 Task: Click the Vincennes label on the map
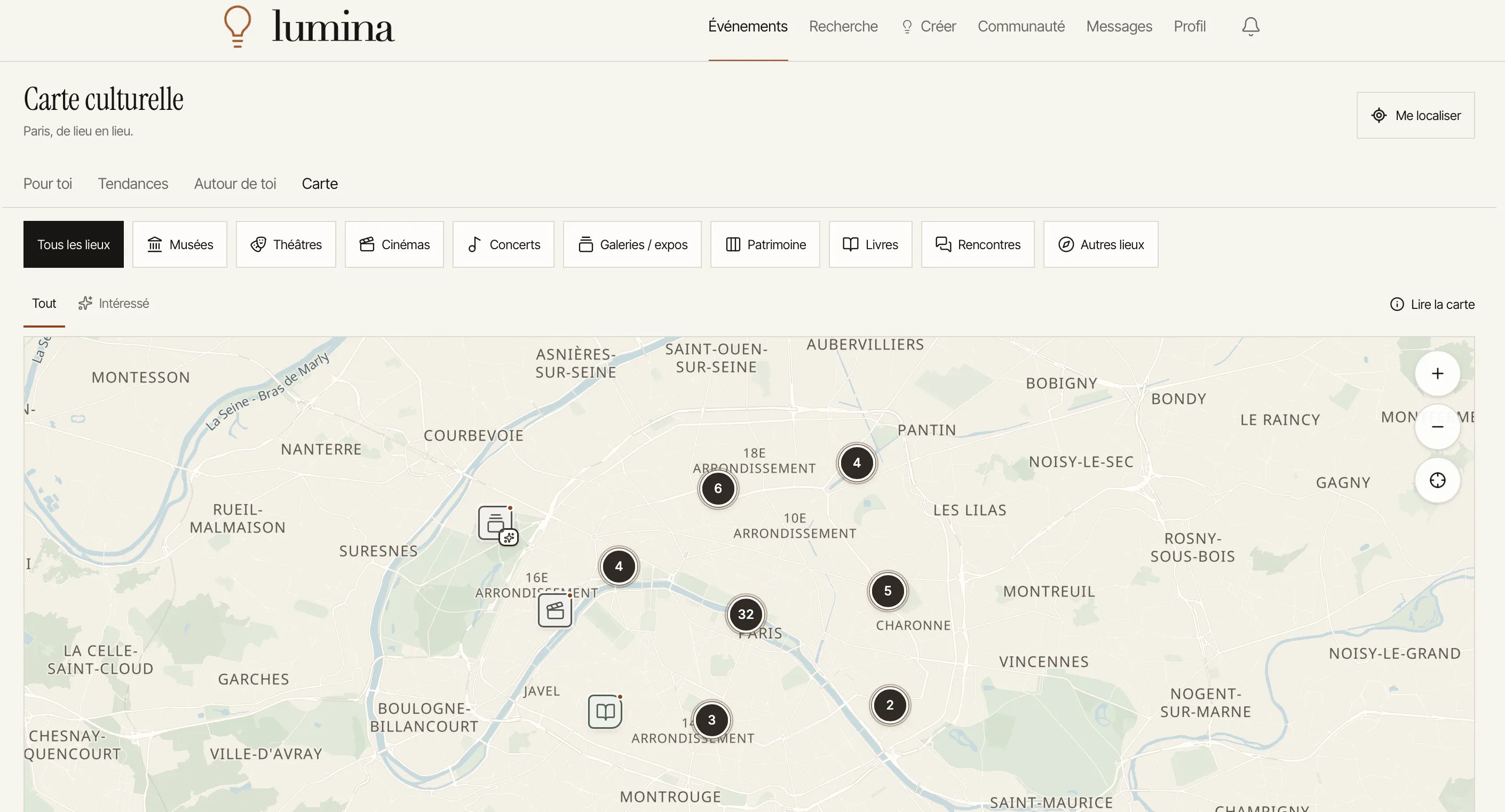point(1044,662)
